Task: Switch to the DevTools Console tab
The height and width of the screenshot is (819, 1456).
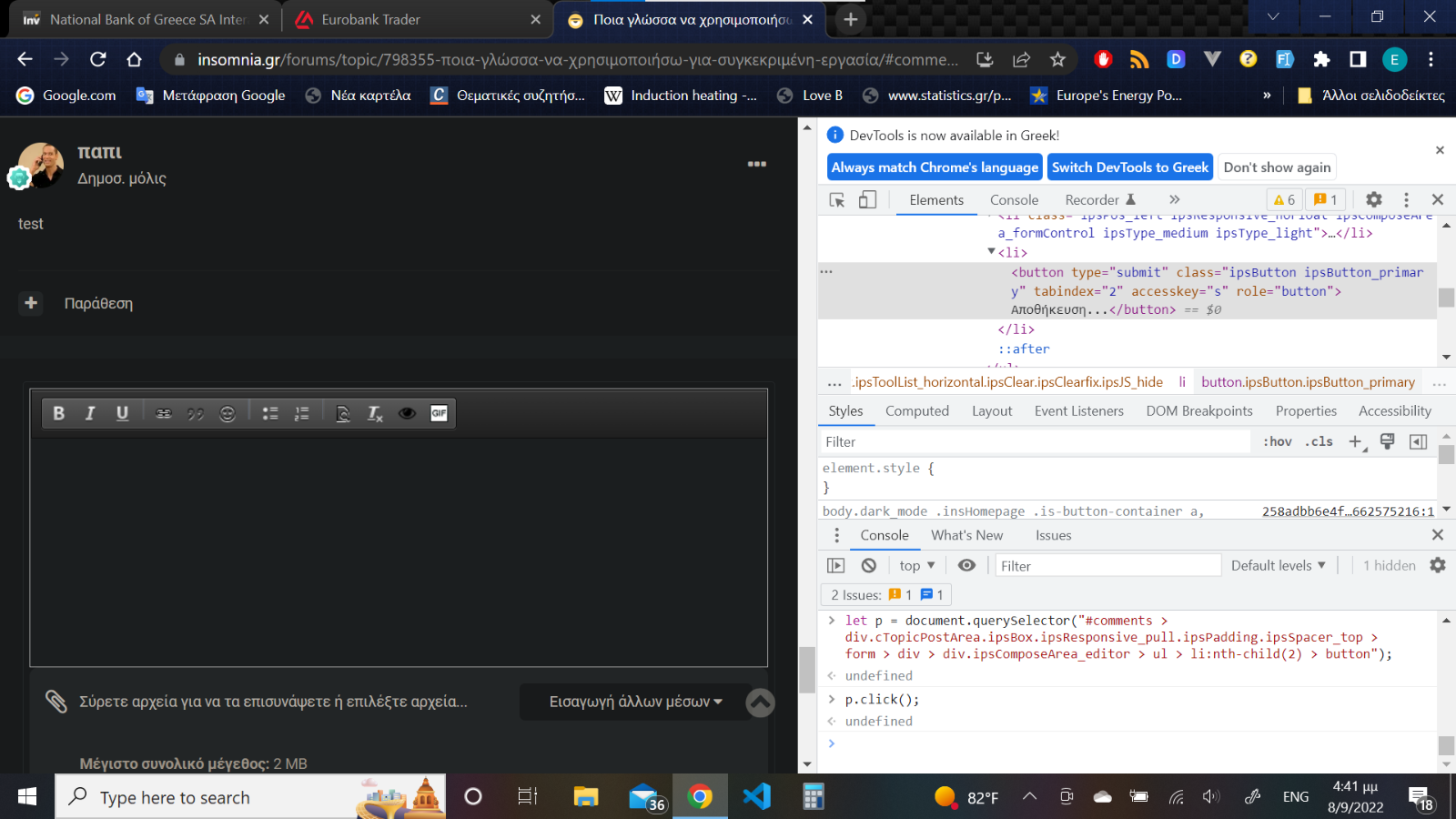Action: pyautogui.click(x=1014, y=200)
